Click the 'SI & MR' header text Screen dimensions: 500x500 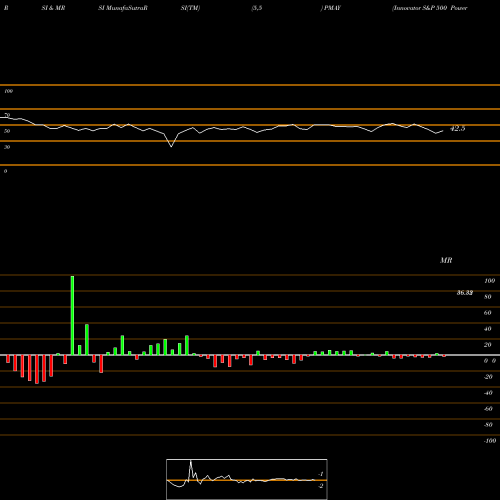coord(53,8)
